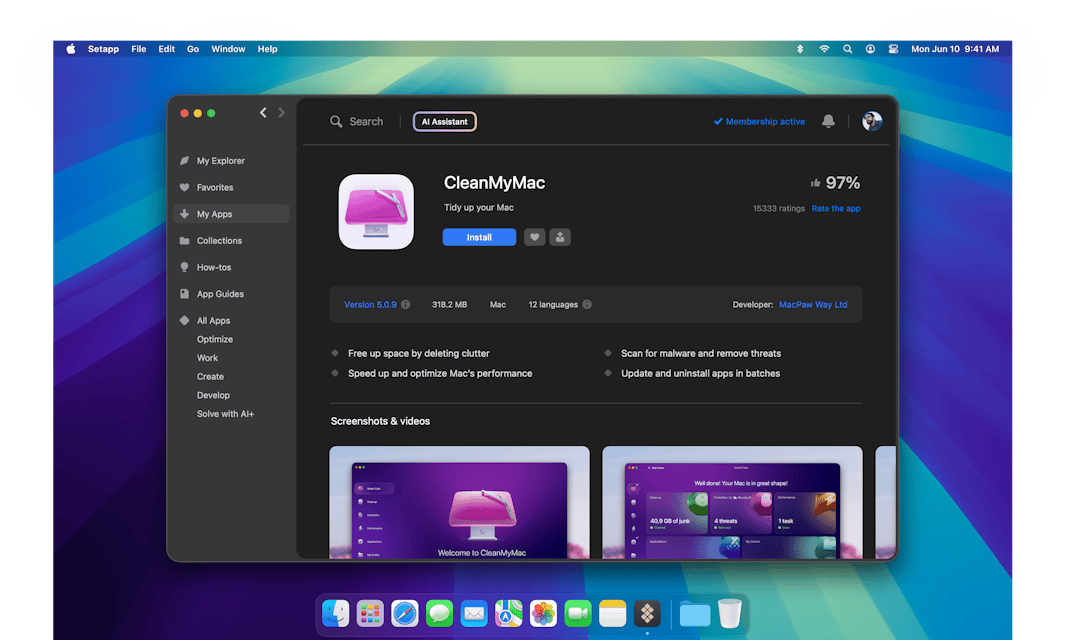Click the Search field
This screenshot has width=1065, height=640.
coord(357,122)
